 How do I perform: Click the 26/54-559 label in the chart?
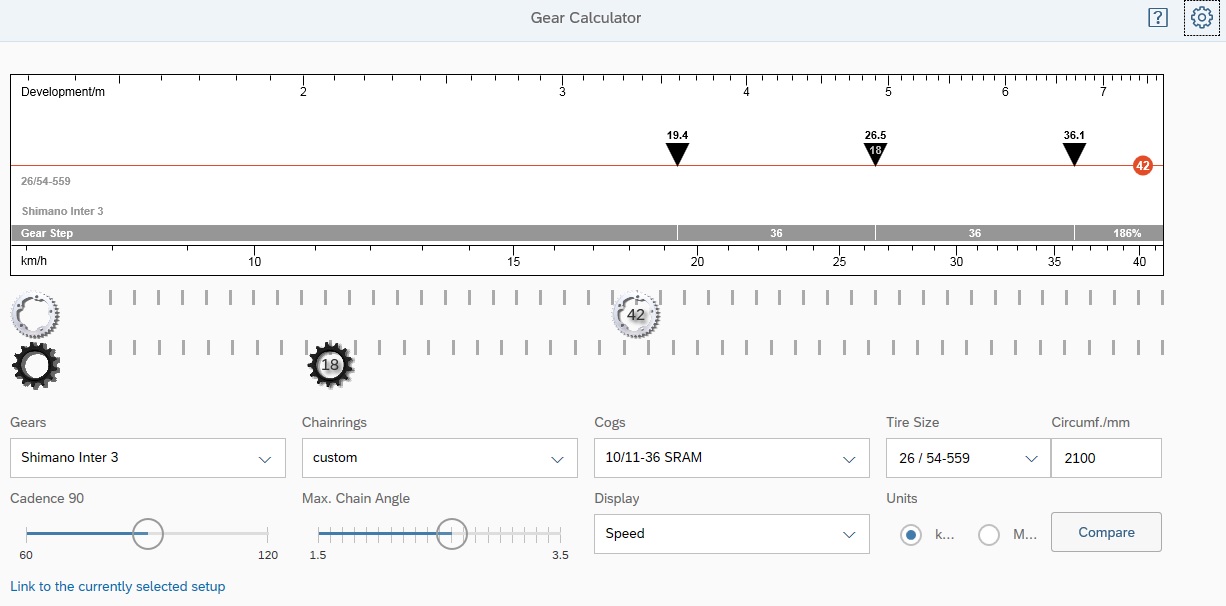46,181
